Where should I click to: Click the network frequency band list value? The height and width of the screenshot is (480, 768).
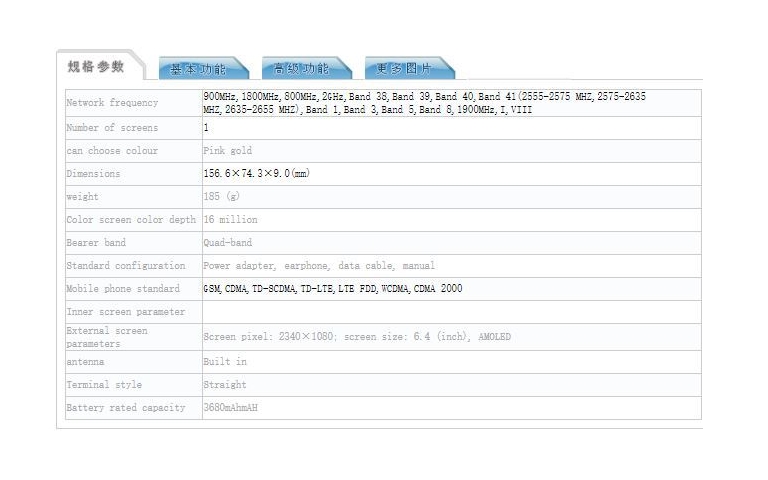tap(424, 103)
